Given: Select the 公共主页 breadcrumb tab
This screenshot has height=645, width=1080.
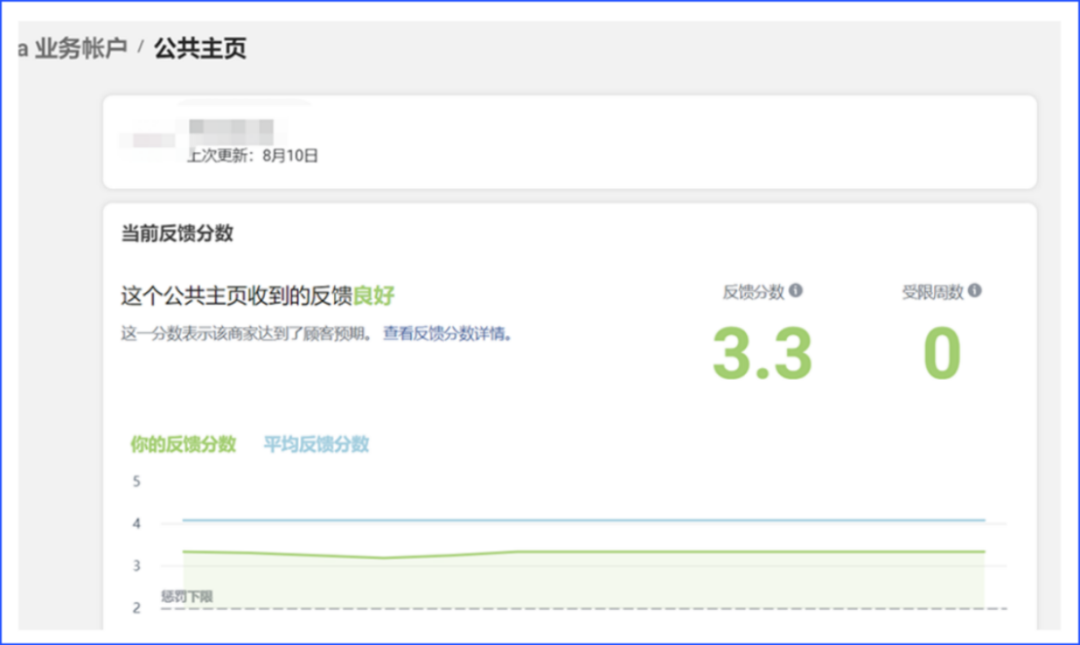Looking at the screenshot, I should coord(200,47).
